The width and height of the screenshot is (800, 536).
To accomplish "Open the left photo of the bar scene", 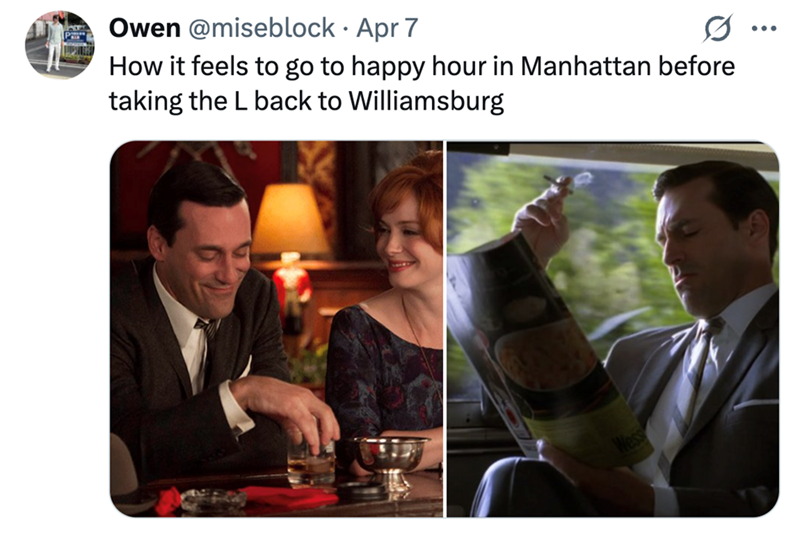I will pos(276,329).
